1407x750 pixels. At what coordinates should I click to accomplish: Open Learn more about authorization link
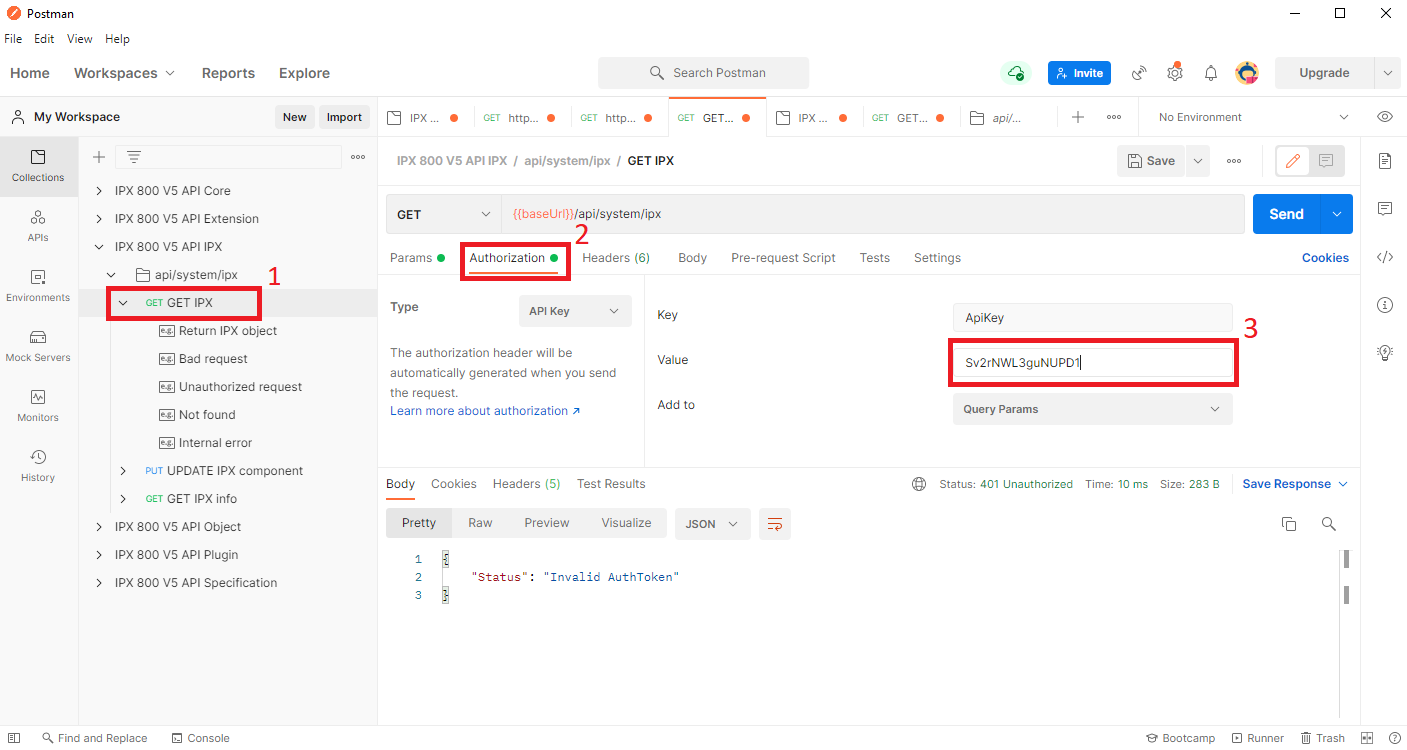click(485, 411)
